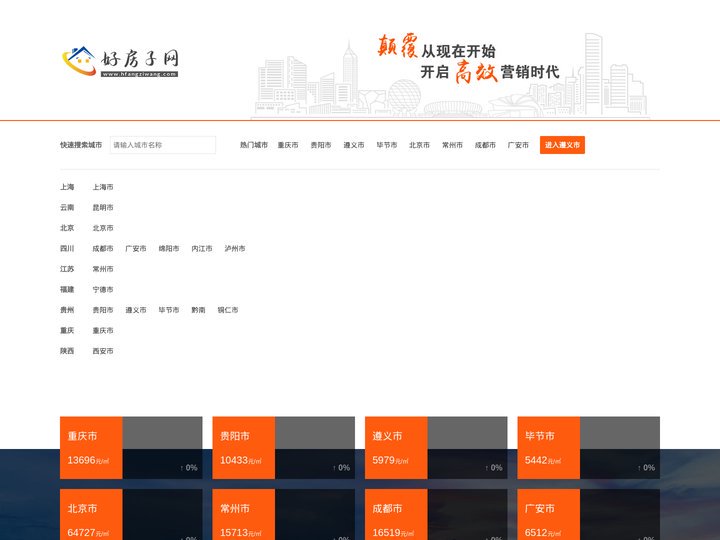Open 泸州市 in the 四川 row
720x540 pixels.
pos(235,248)
